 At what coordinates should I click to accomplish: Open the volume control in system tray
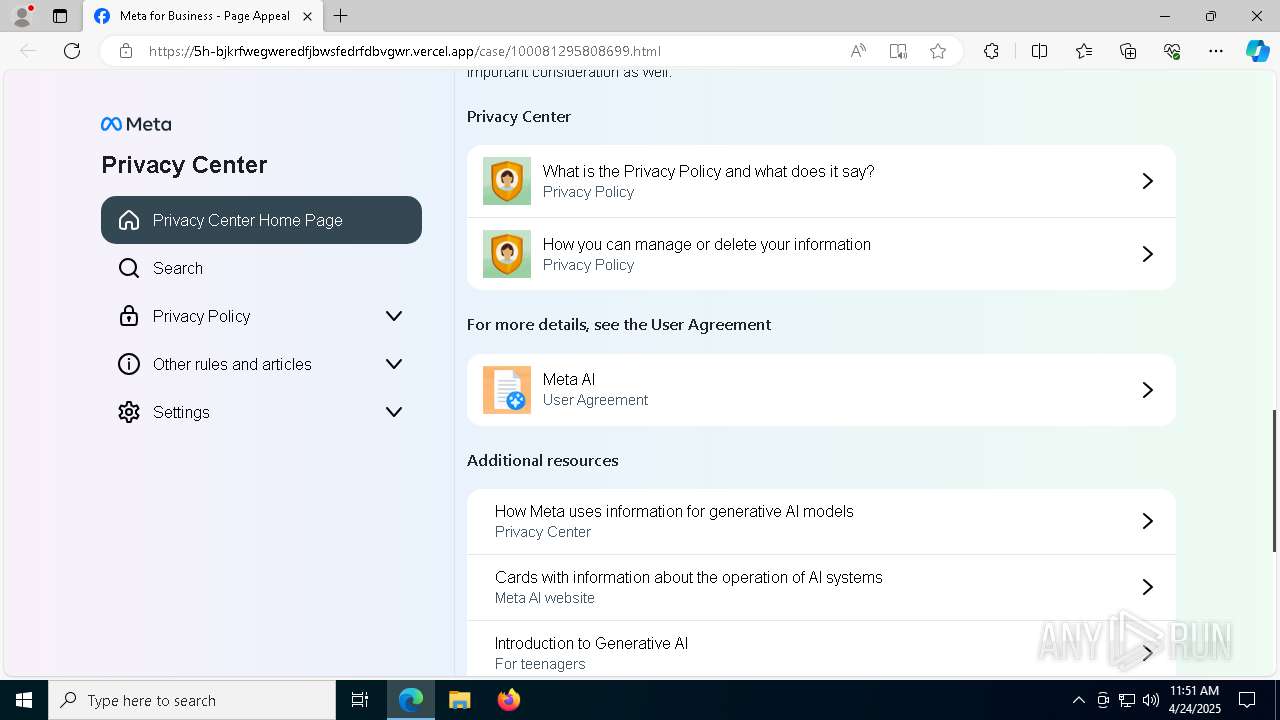(x=1151, y=700)
